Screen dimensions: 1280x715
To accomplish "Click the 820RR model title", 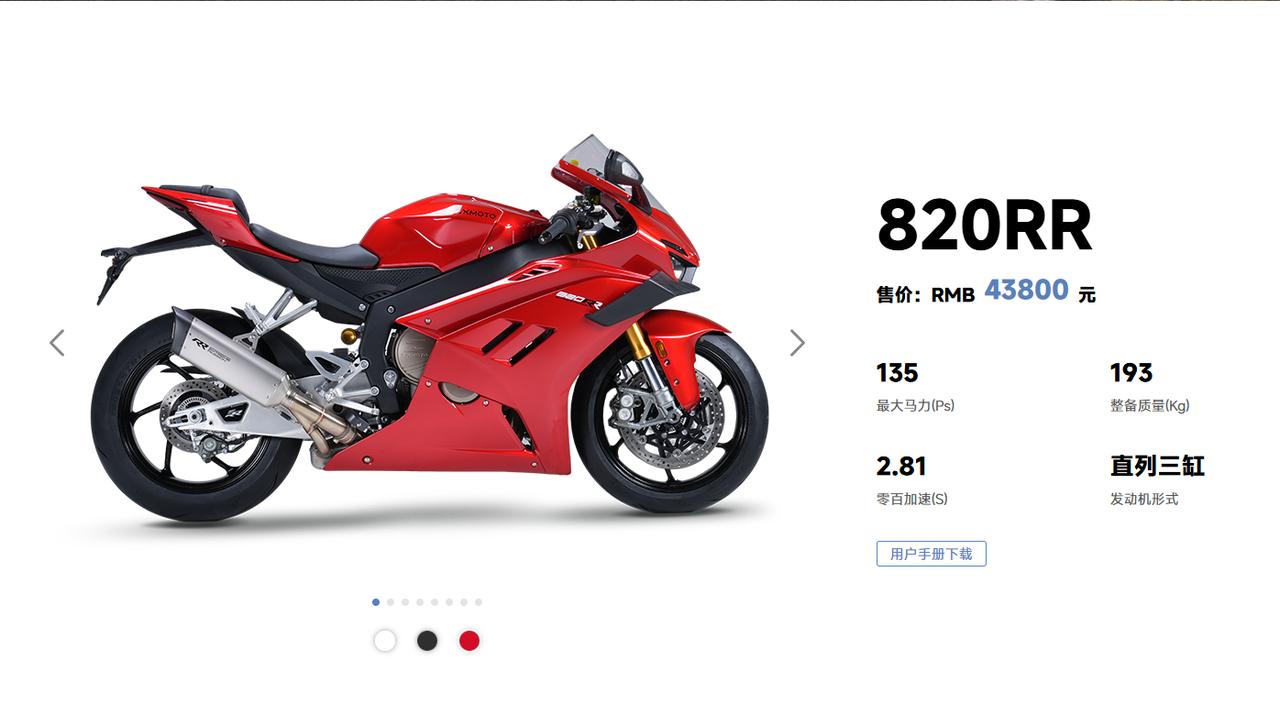I will 984,226.
